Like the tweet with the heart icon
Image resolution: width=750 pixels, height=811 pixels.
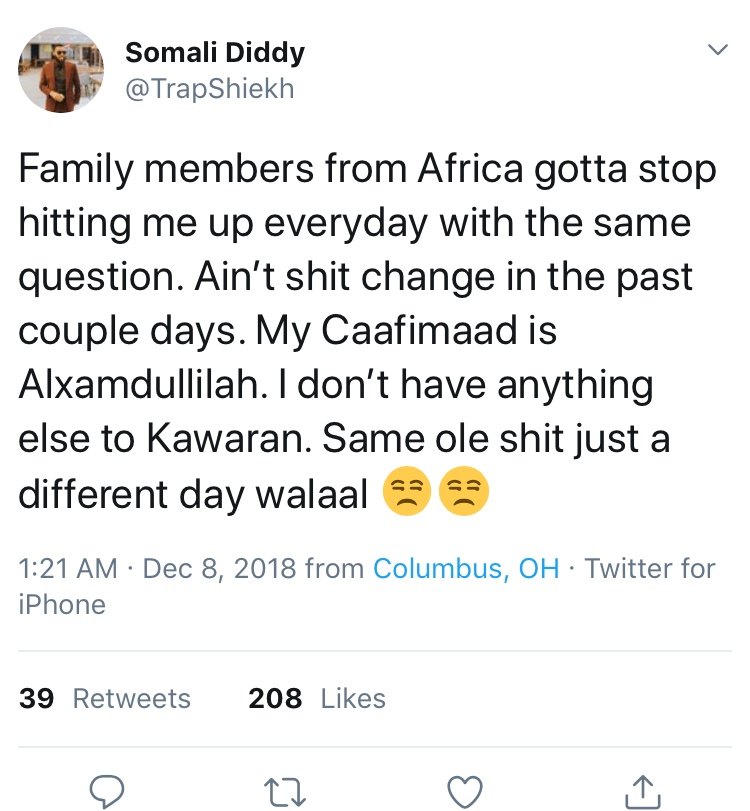463,789
